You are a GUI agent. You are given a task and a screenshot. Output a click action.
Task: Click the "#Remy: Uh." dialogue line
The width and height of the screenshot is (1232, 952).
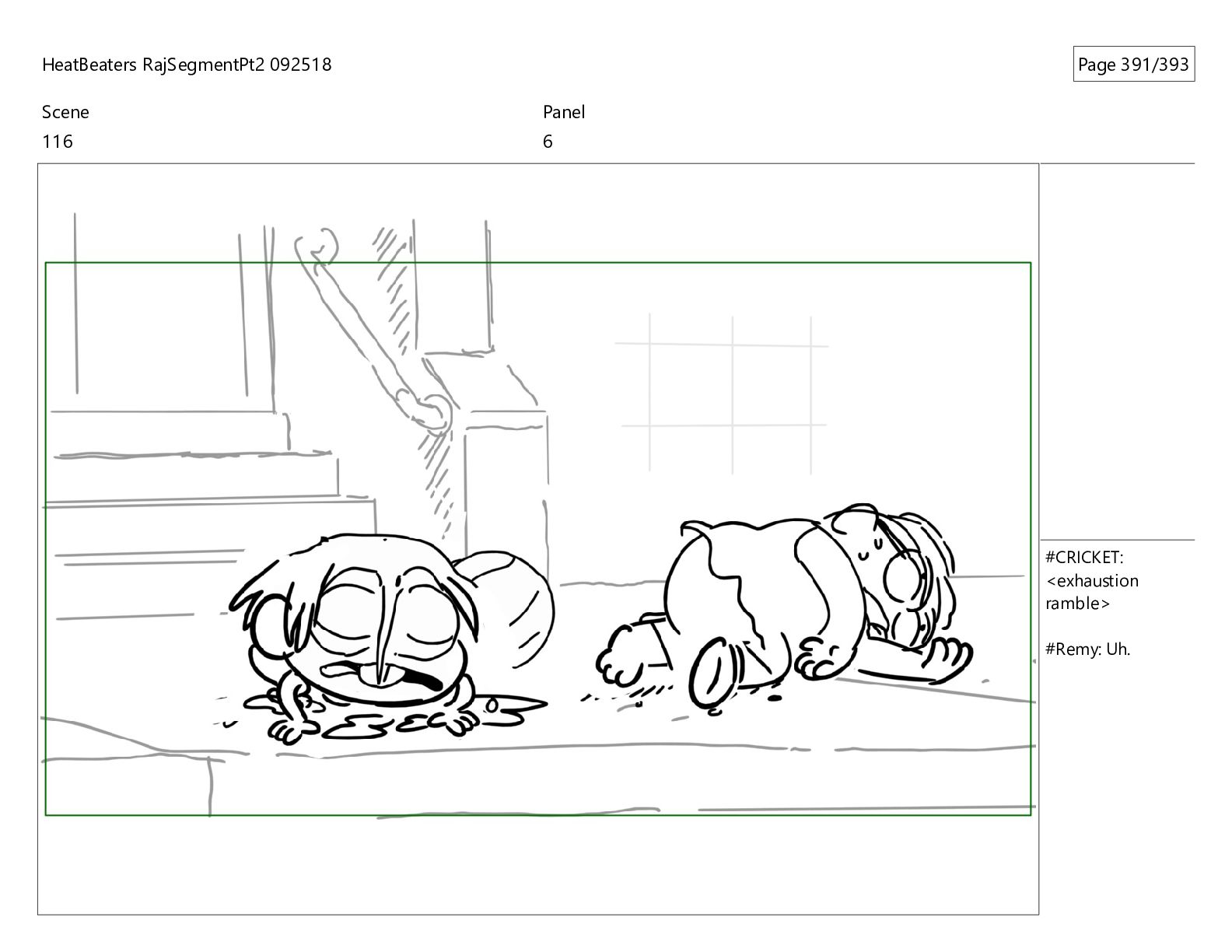coord(1087,649)
